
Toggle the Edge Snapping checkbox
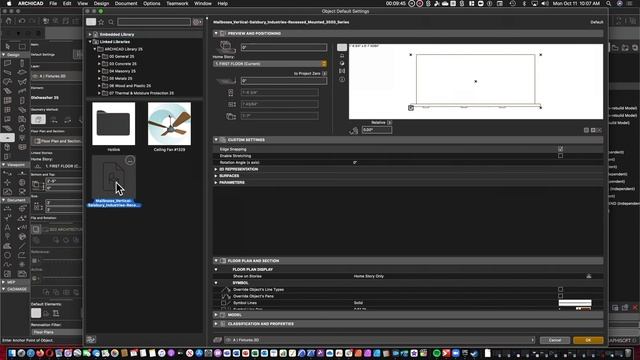pyautogui.click(x=560, y=149)
